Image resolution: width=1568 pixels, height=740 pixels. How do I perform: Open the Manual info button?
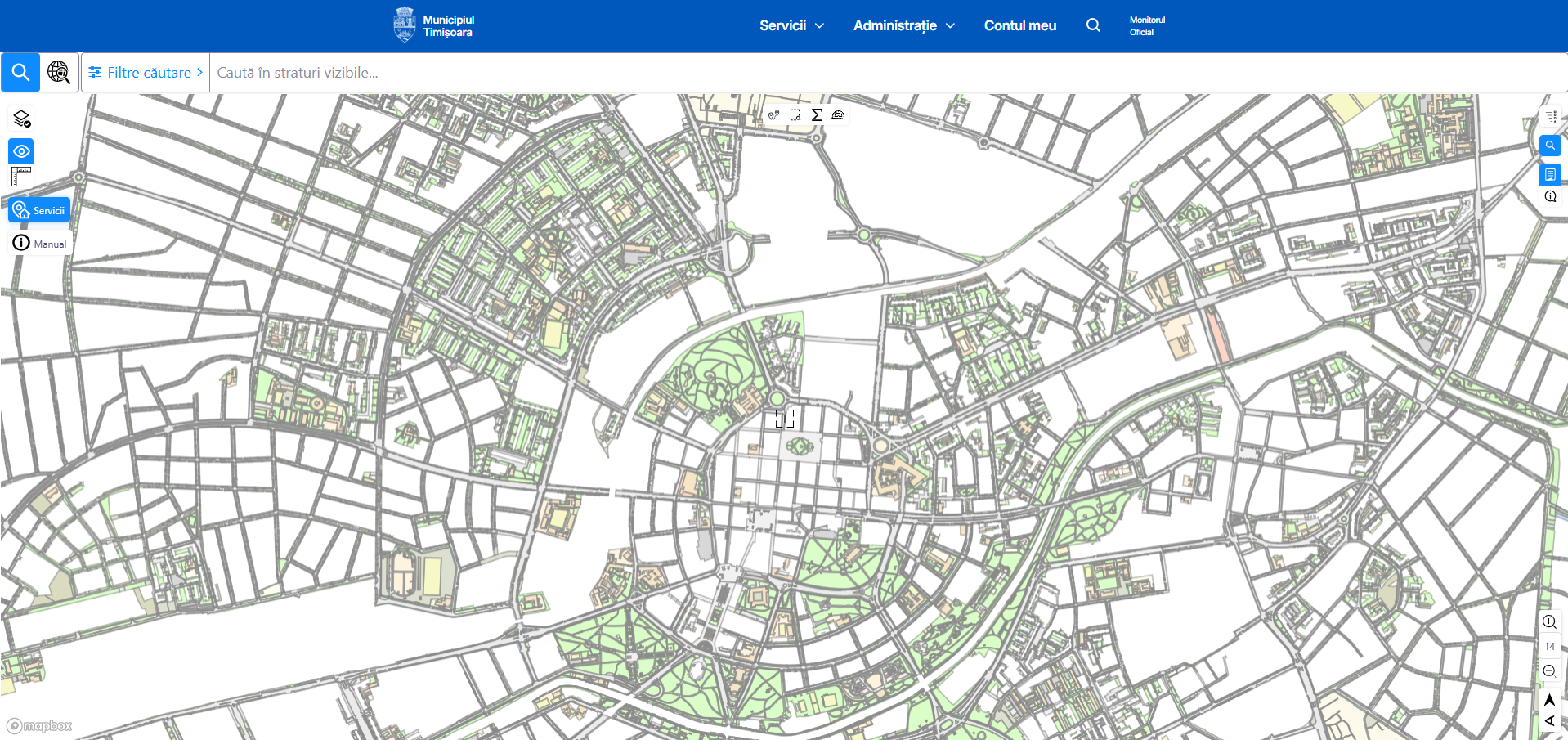tap(39, 244)
